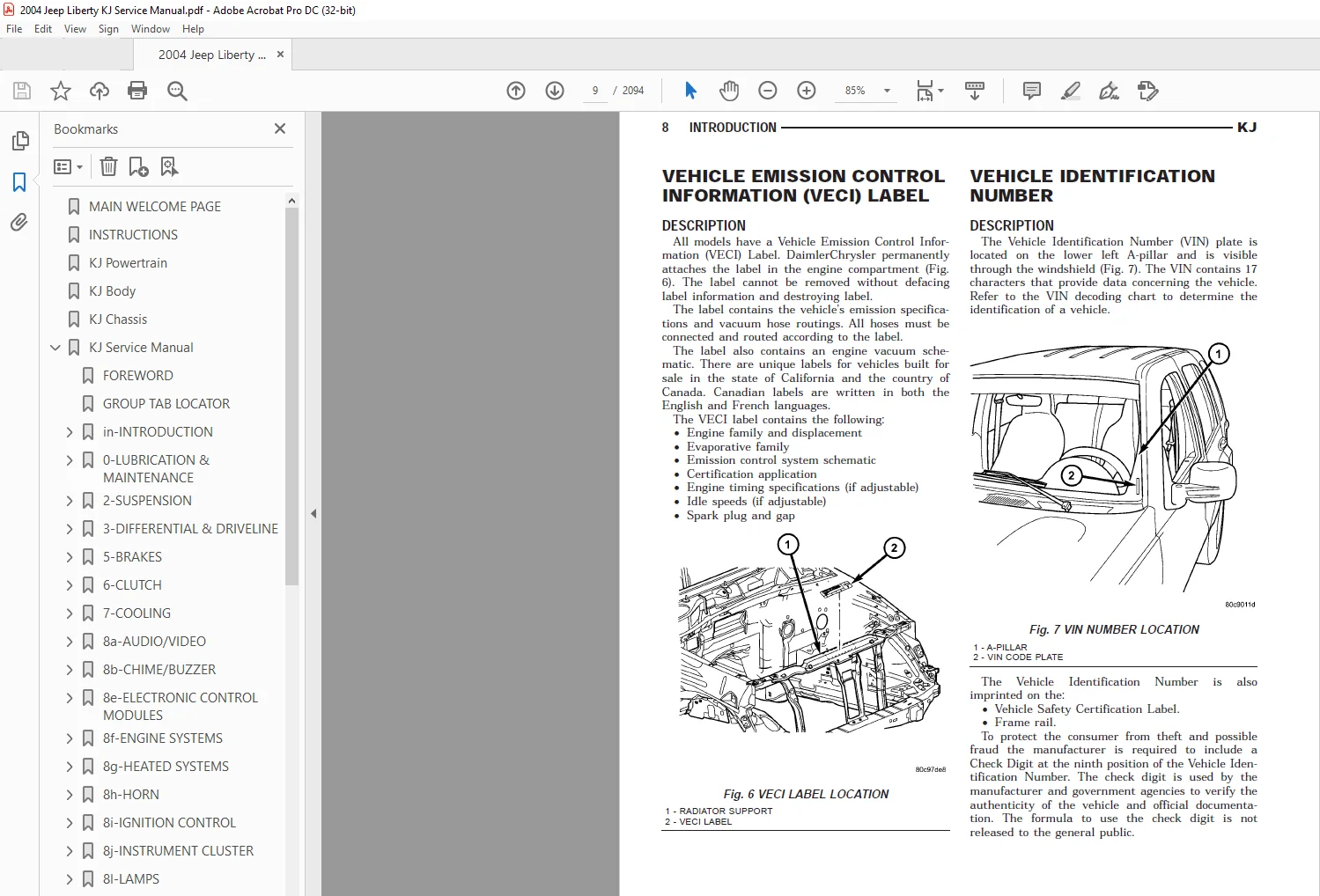Add a new bookmark icon

138,166
